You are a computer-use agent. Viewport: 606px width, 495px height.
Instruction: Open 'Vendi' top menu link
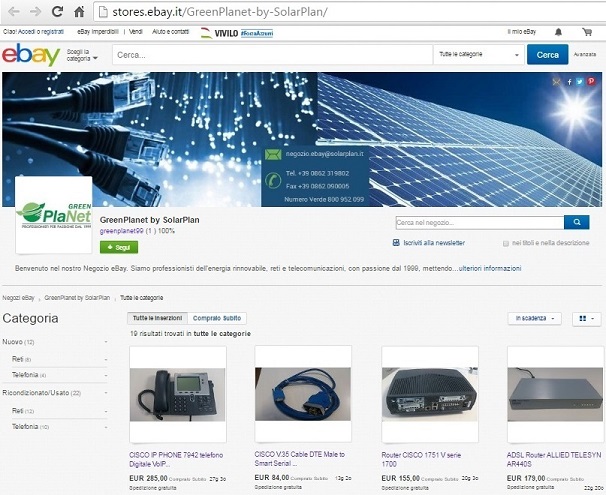(136, 32)
